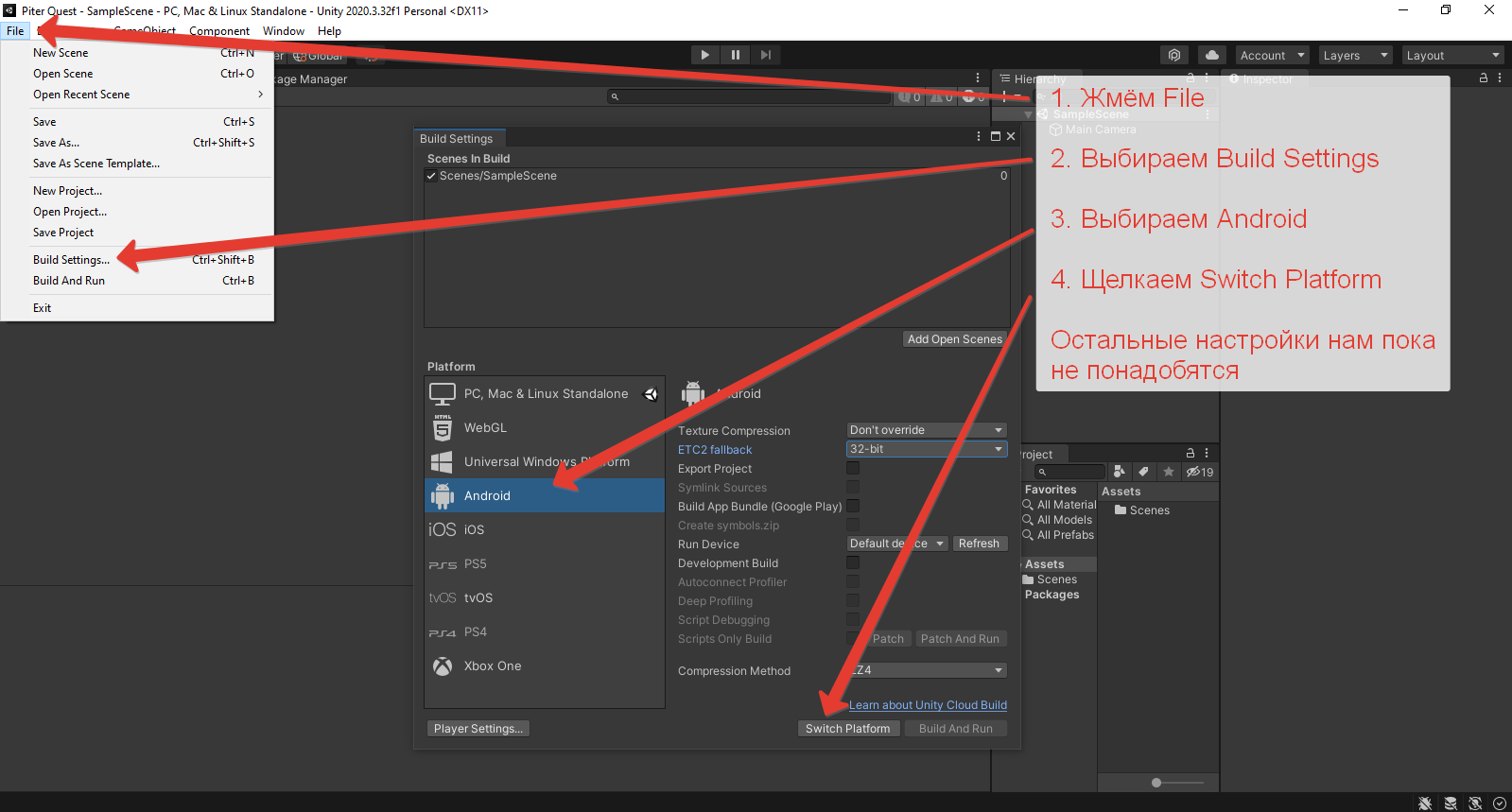This screenshot has width=1512, height=812.
Task: Select the iOS platform
Action: (545, 529)
